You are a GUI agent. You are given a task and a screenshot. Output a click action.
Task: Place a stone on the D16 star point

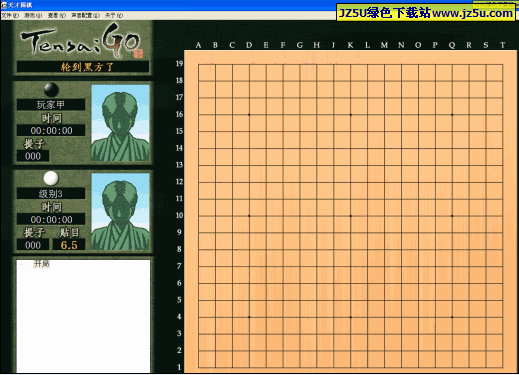pyautogui.click(x=249, y=115)
